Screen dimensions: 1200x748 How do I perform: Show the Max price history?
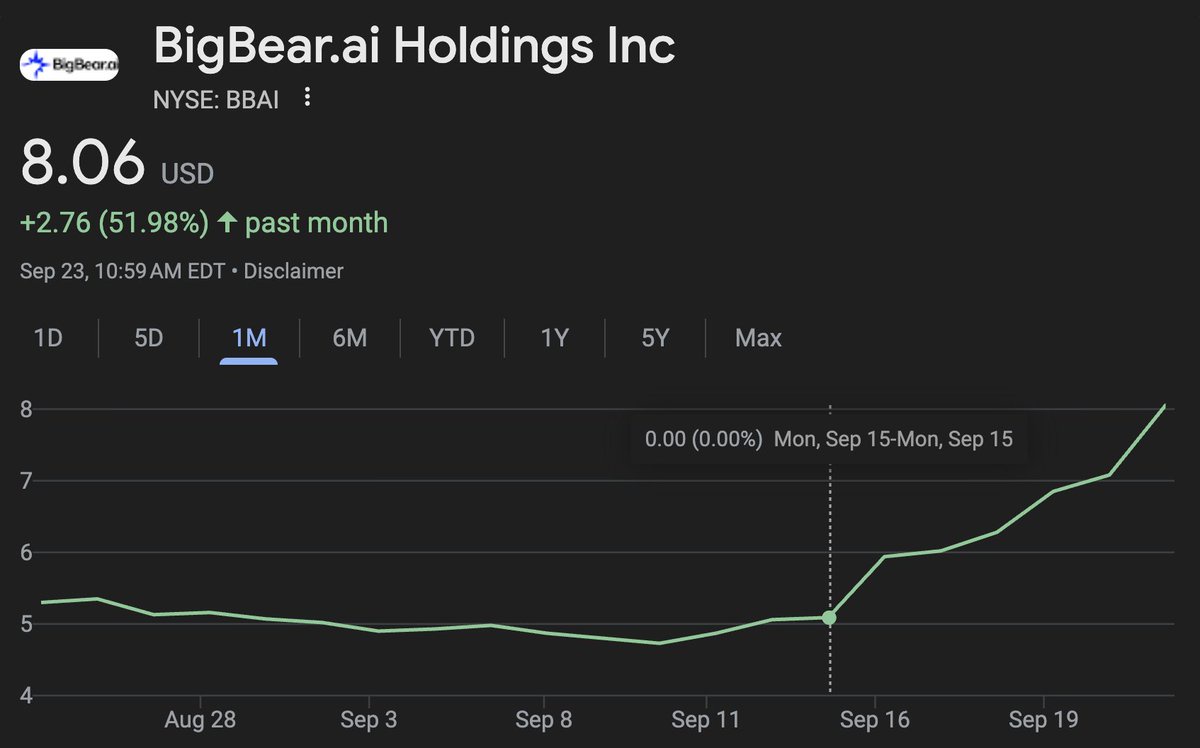coord(758,338)
